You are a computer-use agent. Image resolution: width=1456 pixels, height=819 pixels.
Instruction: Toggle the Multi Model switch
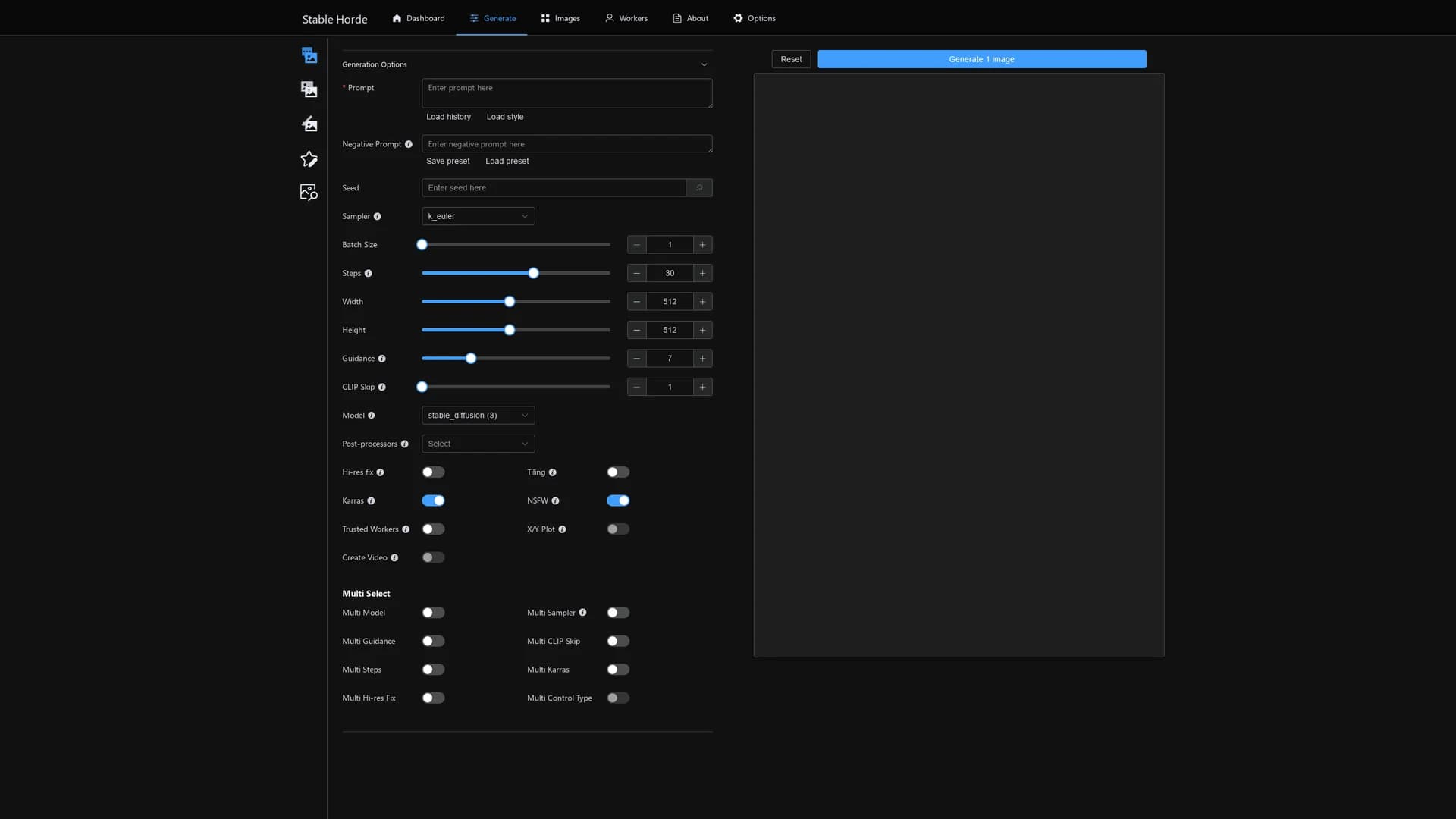pyautogui.click(x=433, y=613)
